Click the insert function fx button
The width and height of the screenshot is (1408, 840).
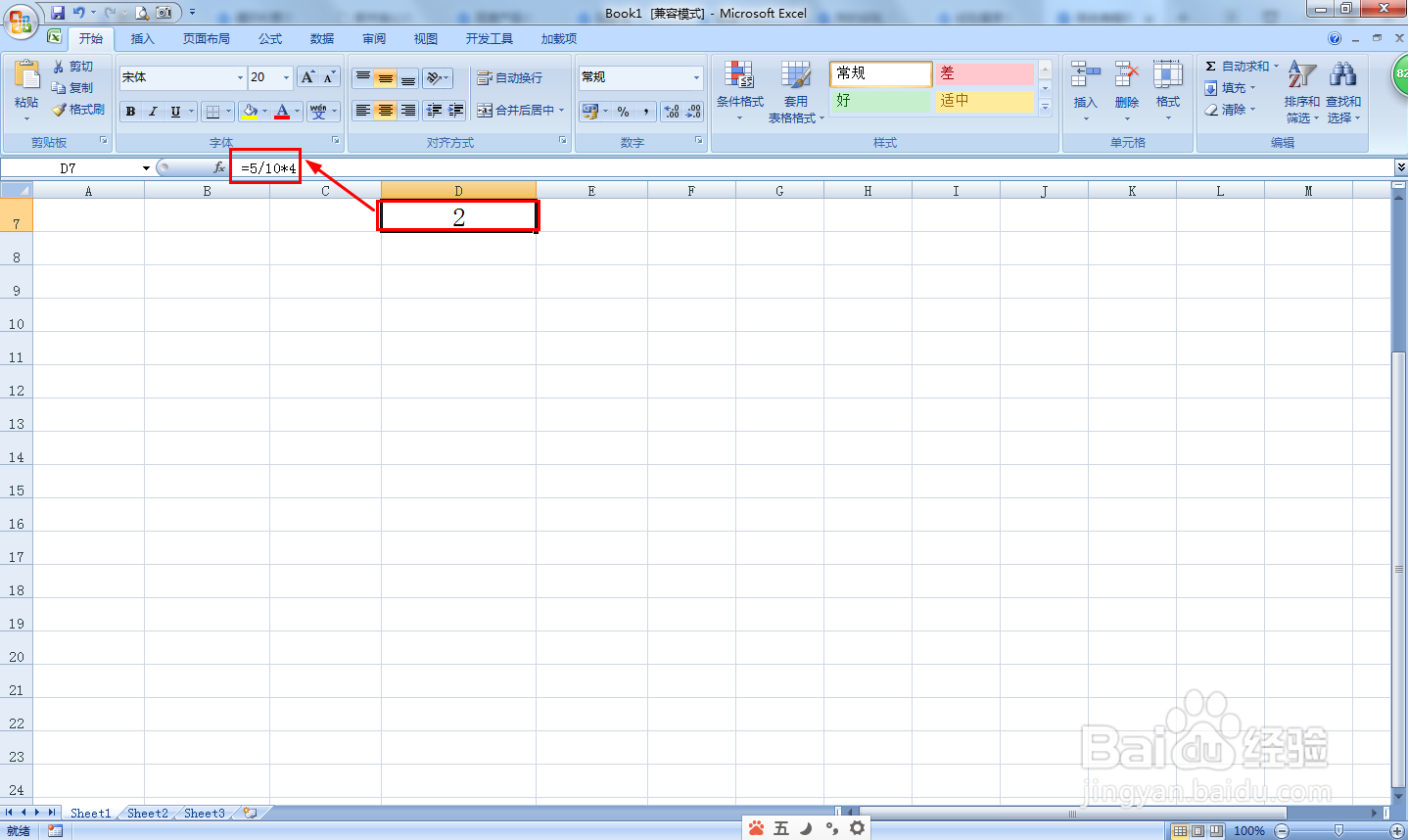coord(219,168)
